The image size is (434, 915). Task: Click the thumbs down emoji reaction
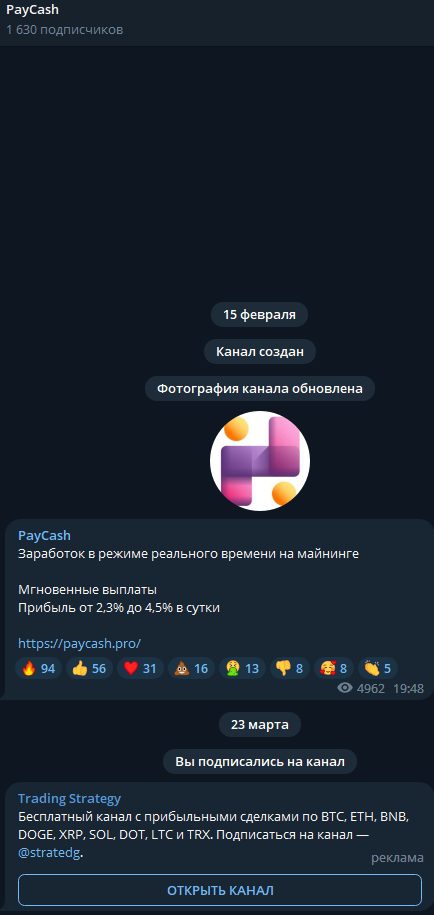[x=289, y=668]
